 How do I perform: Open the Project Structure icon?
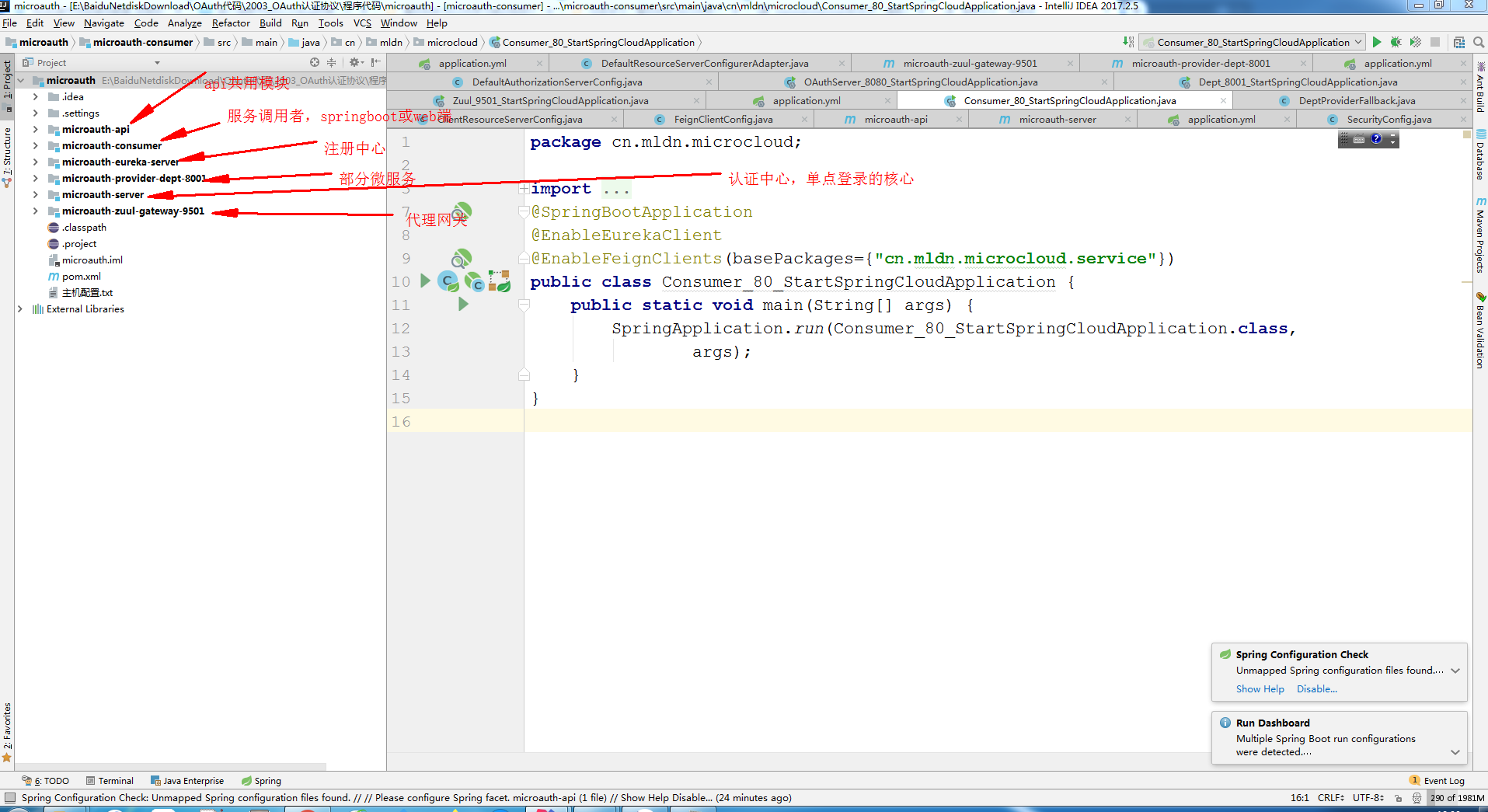click(1459, 42)
